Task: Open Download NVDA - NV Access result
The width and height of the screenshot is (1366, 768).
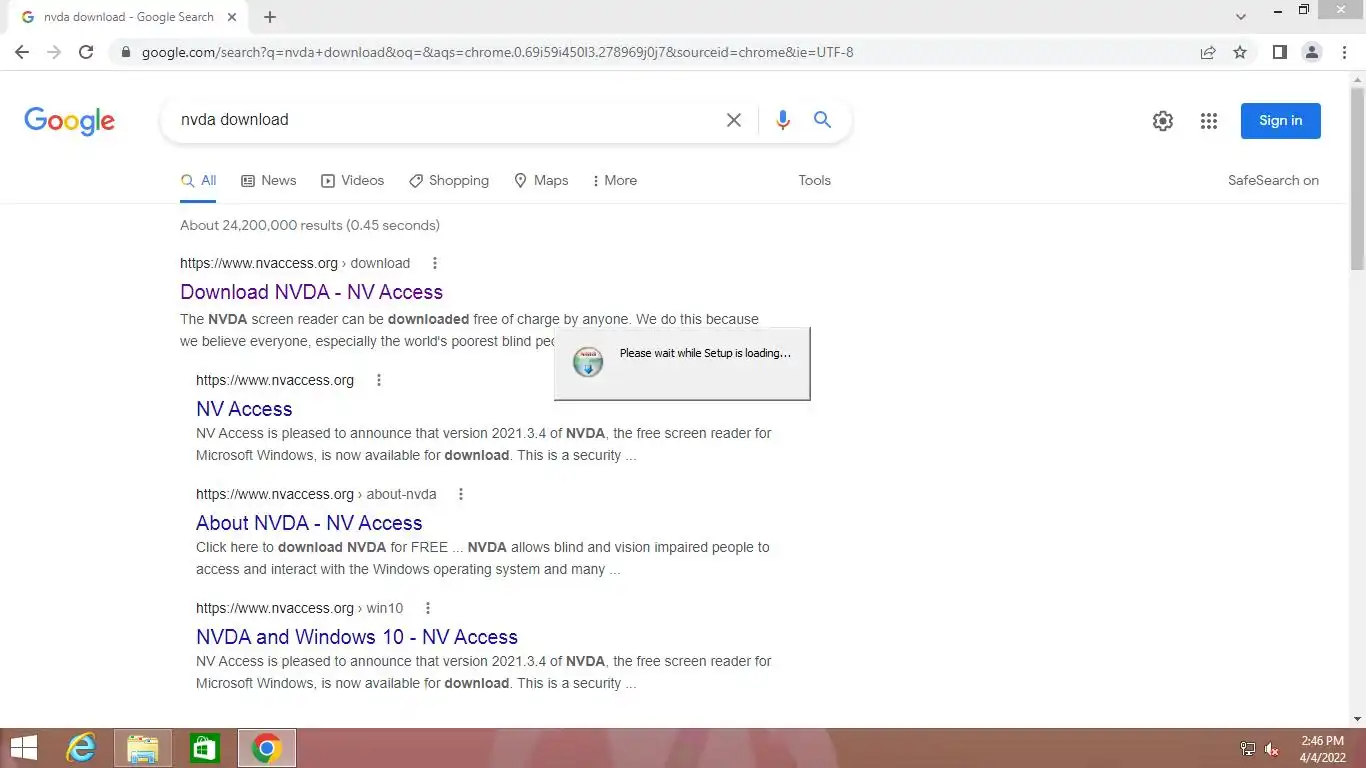Action: [311, 292]
